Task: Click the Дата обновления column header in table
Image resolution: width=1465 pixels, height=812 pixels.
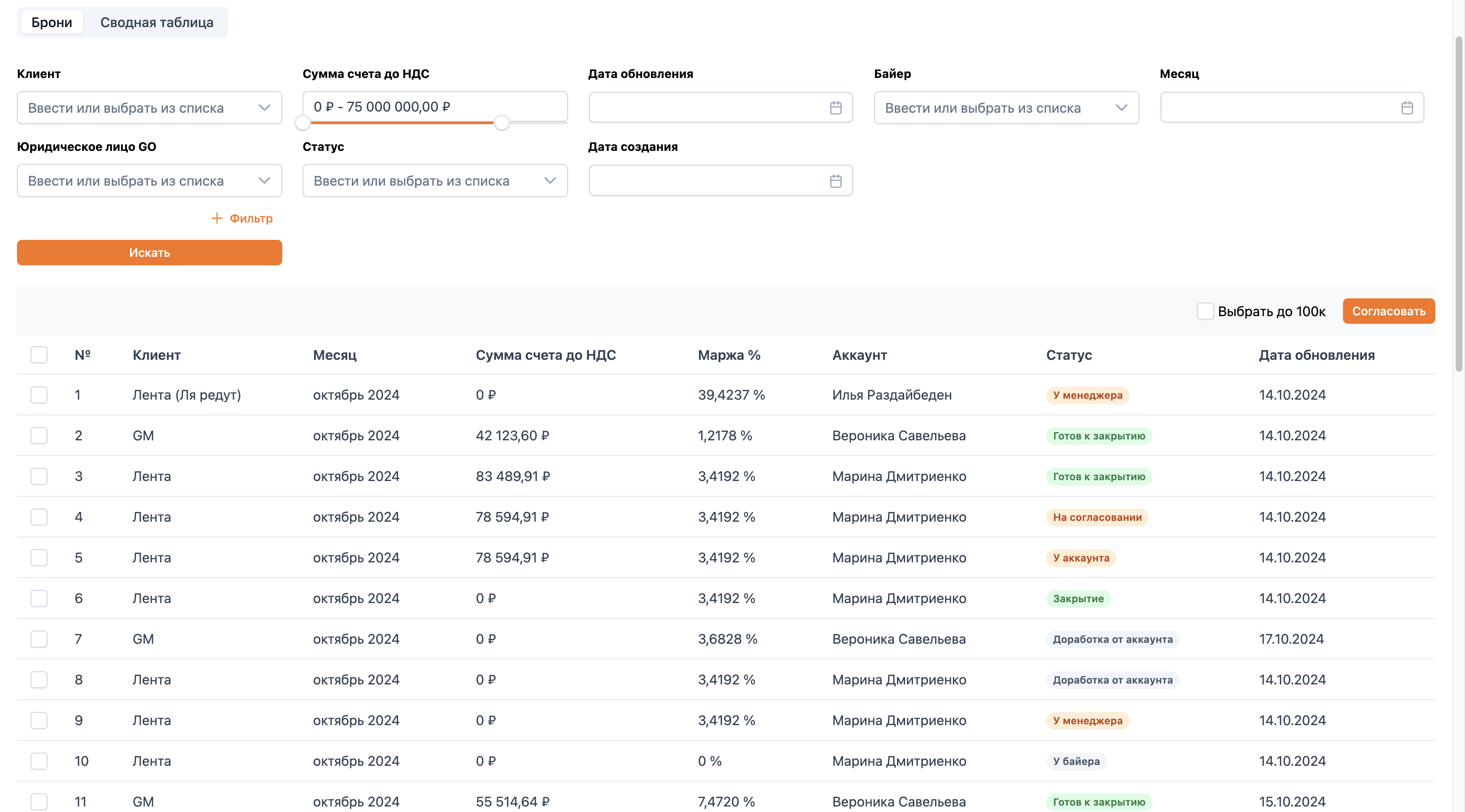Action: coord(1317,355)
